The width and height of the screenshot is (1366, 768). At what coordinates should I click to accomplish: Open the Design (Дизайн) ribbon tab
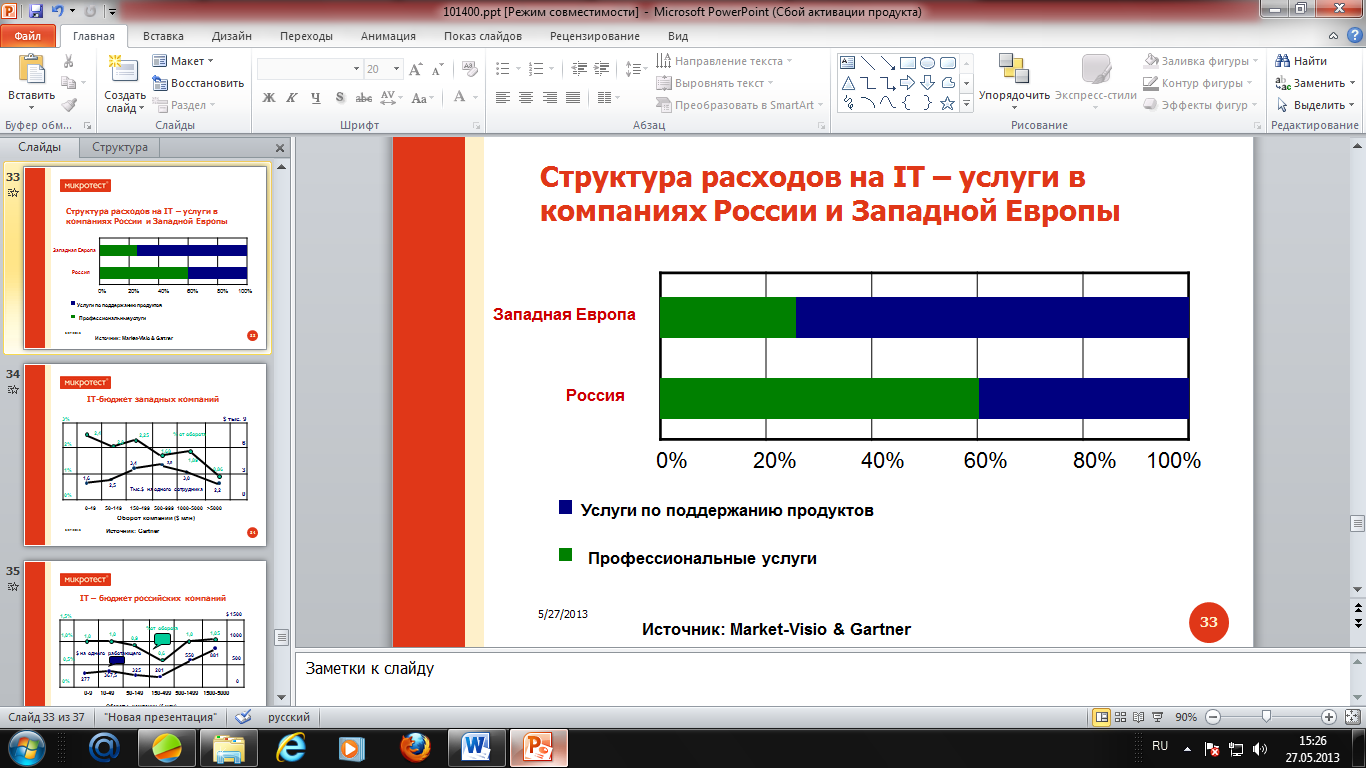tap(231, 36)
